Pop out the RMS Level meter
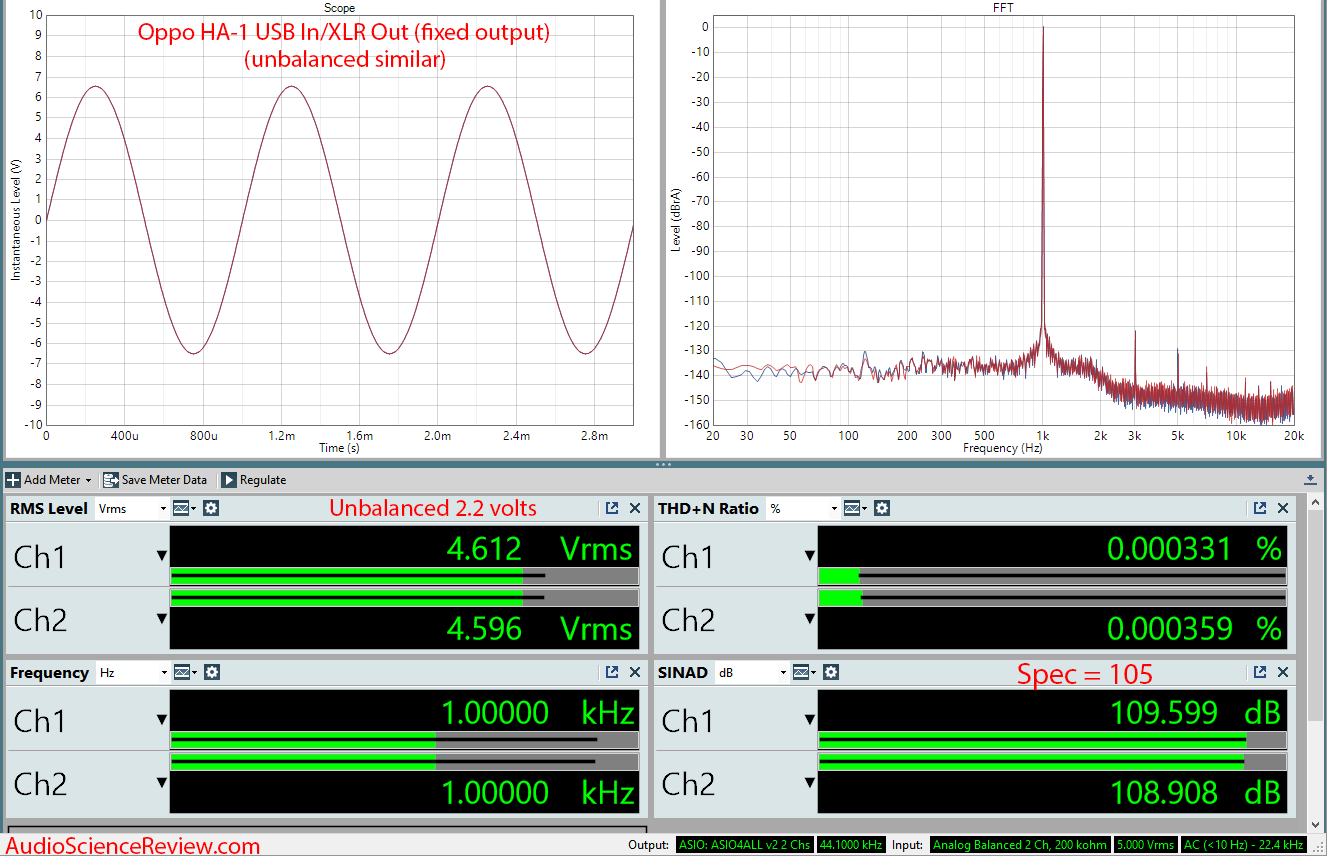Image resolution: width=1327 pixels, height=856 pixels. 612,508
